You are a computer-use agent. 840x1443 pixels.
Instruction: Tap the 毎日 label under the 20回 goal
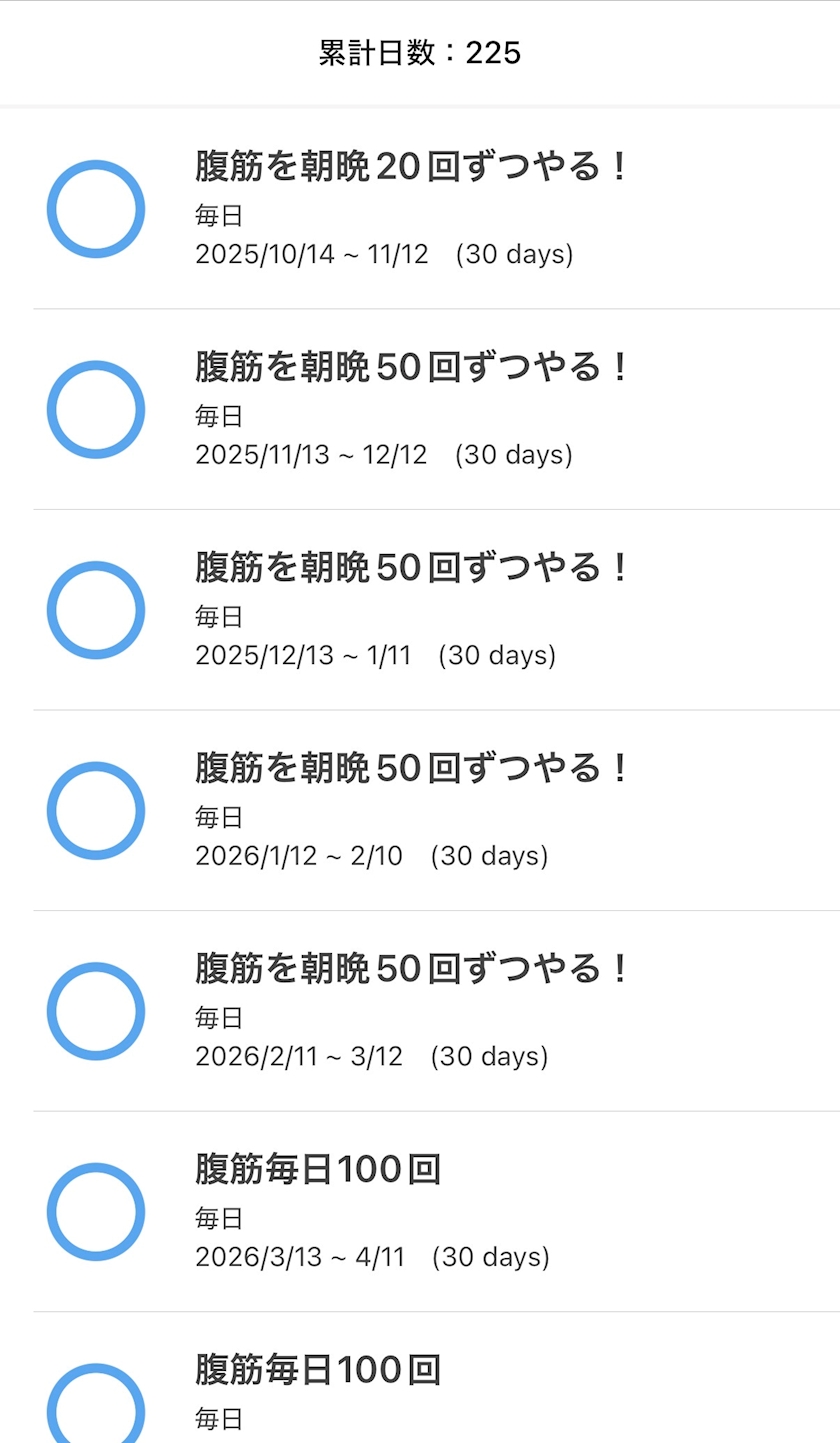(x=219, y=216)
